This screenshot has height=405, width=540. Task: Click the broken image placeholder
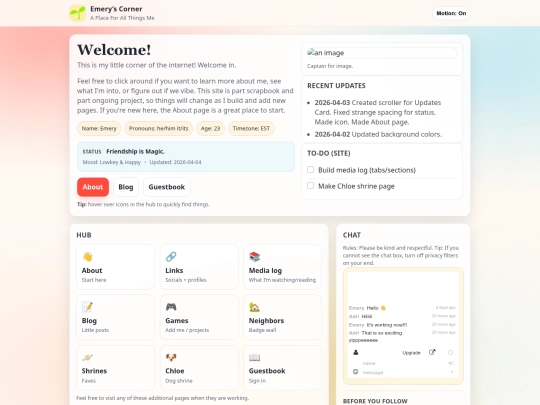point(382,53)
